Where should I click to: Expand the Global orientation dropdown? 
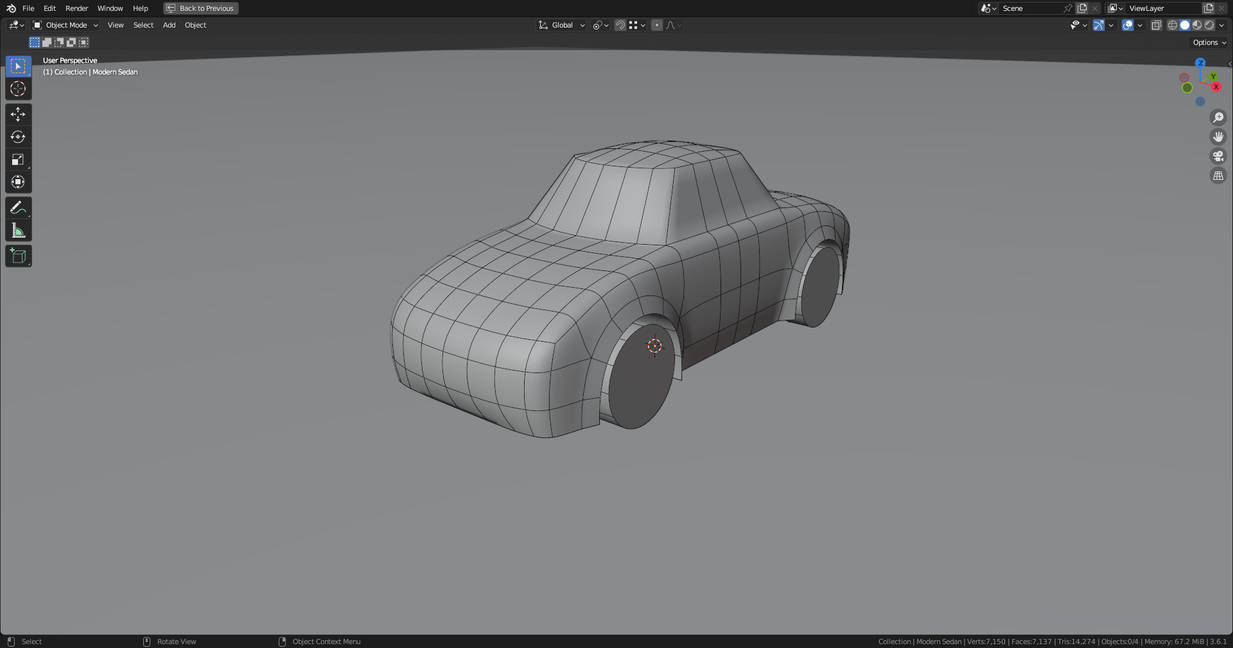[x=562, y=25]
